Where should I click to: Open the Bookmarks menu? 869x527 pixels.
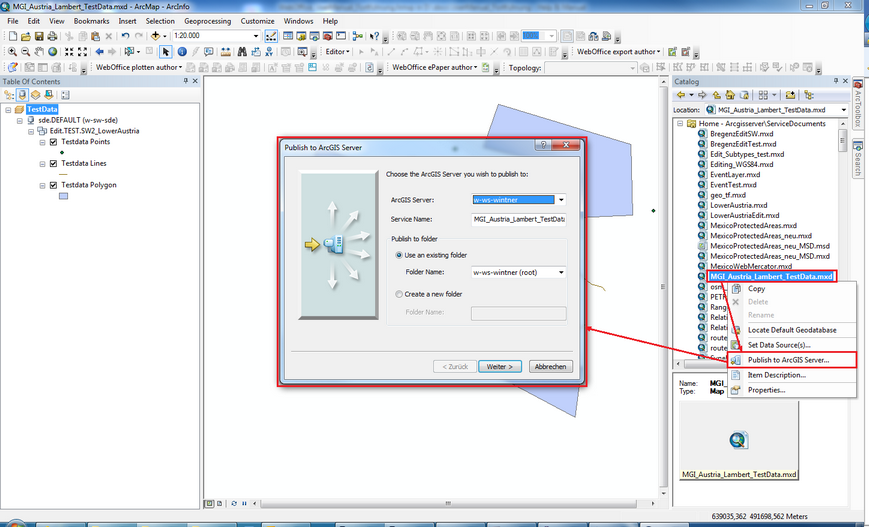point(91,21)
